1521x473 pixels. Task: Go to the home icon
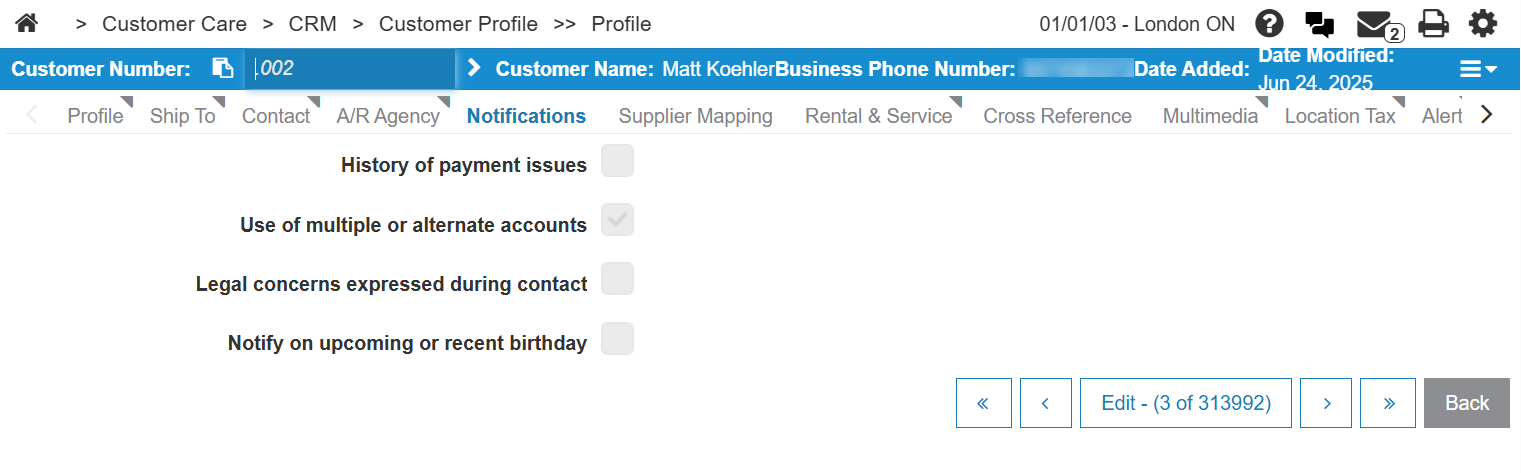[x=26, y=22]
